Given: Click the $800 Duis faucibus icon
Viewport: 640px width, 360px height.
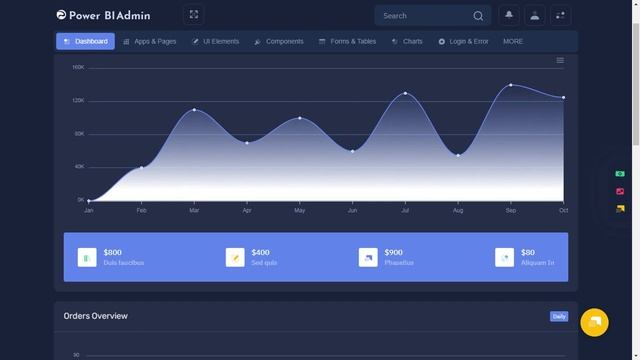Looking at the screenshot, I should 87,258.
